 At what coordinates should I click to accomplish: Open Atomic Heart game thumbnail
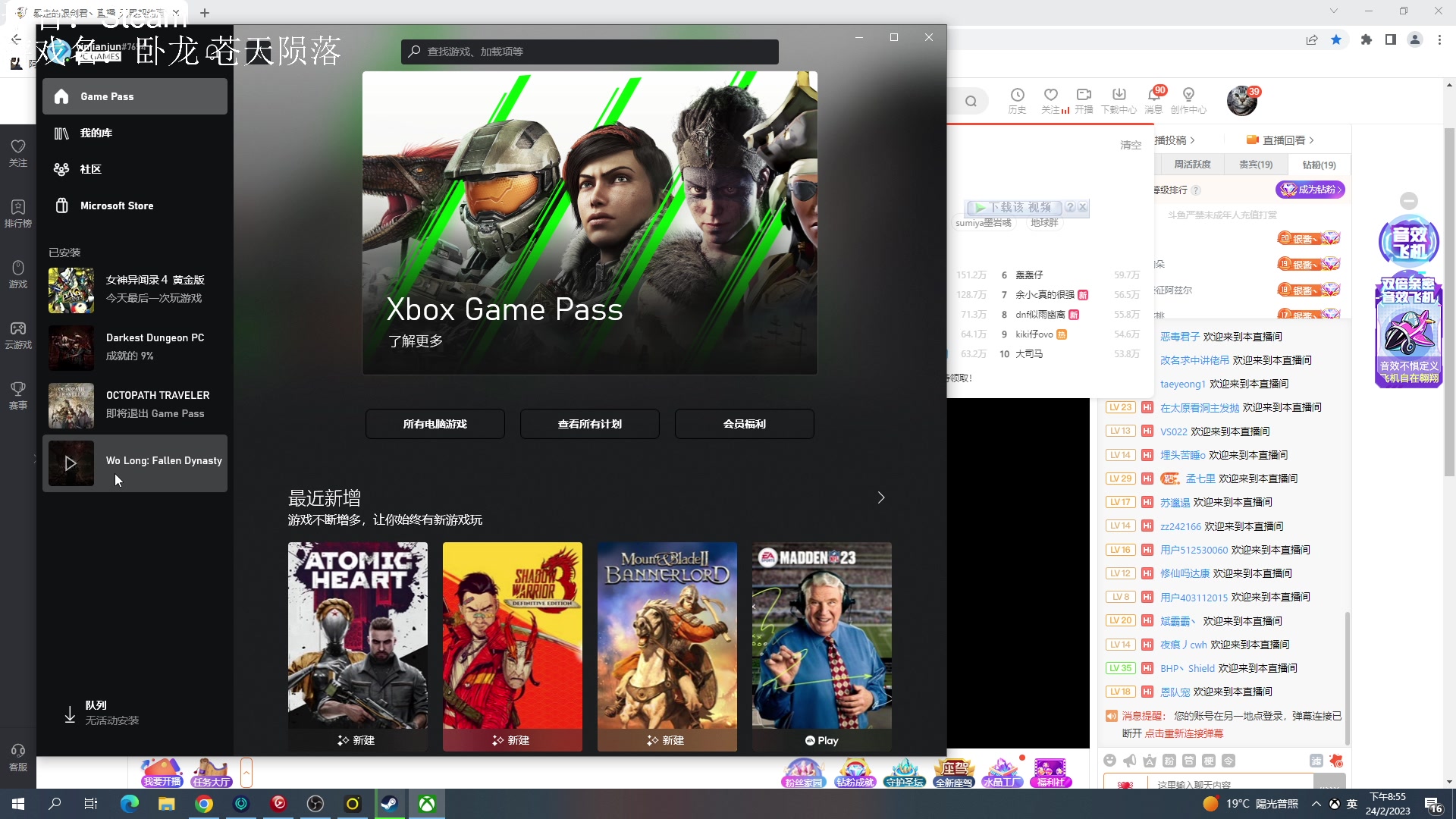(357, 635)
